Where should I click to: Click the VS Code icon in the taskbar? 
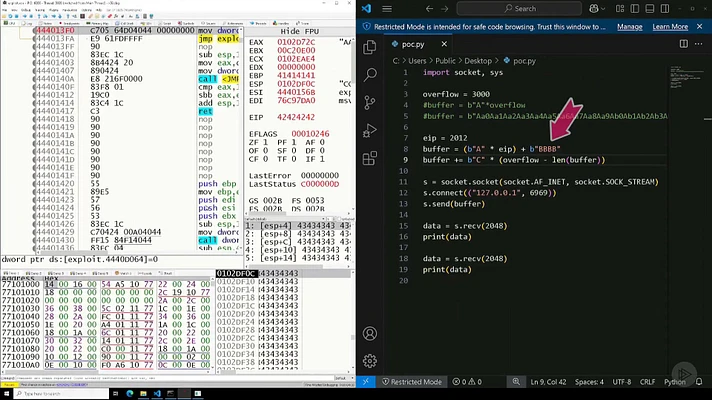[x=157, y=393]
